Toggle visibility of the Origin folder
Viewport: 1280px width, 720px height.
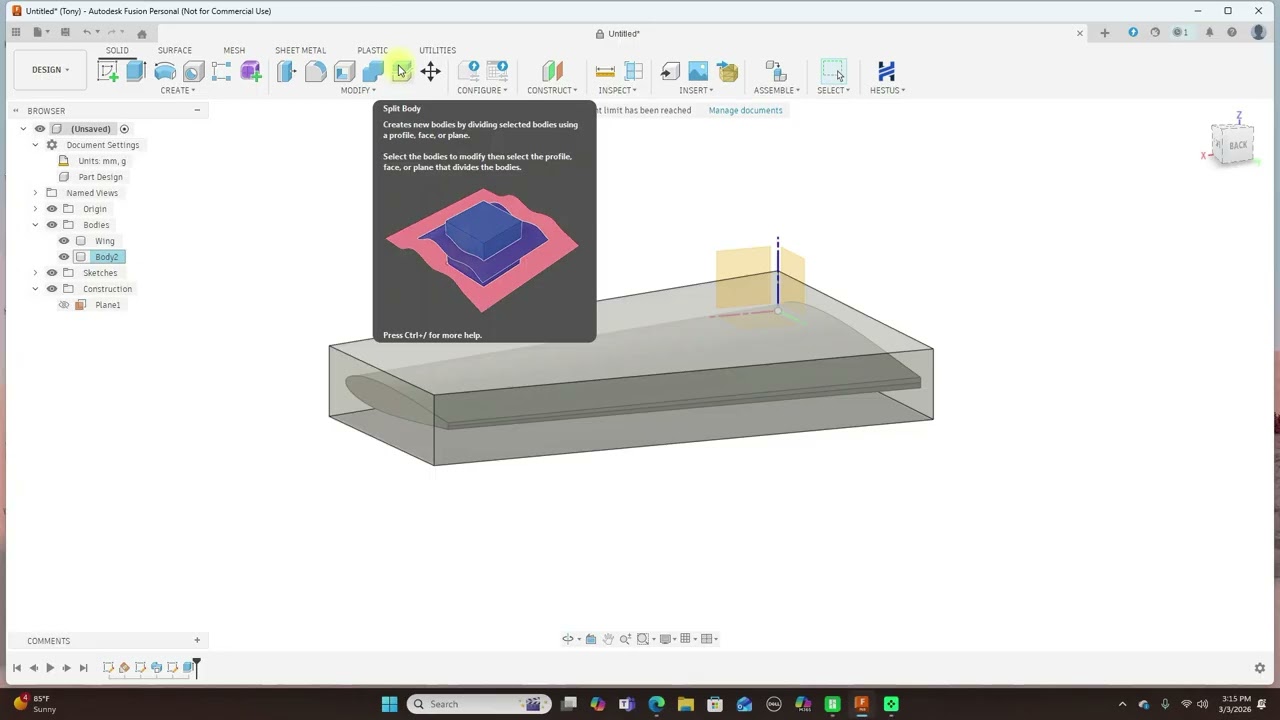52,209
